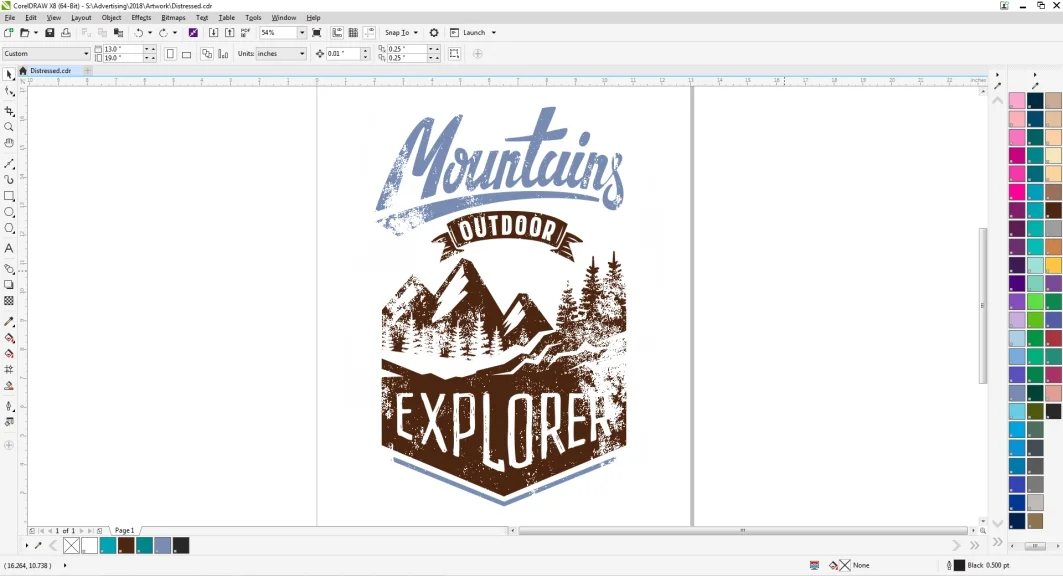The height and width of the screenshot is (576, 1063).
Task: Open the Custom page size dropdown
Action: point(85,54)
